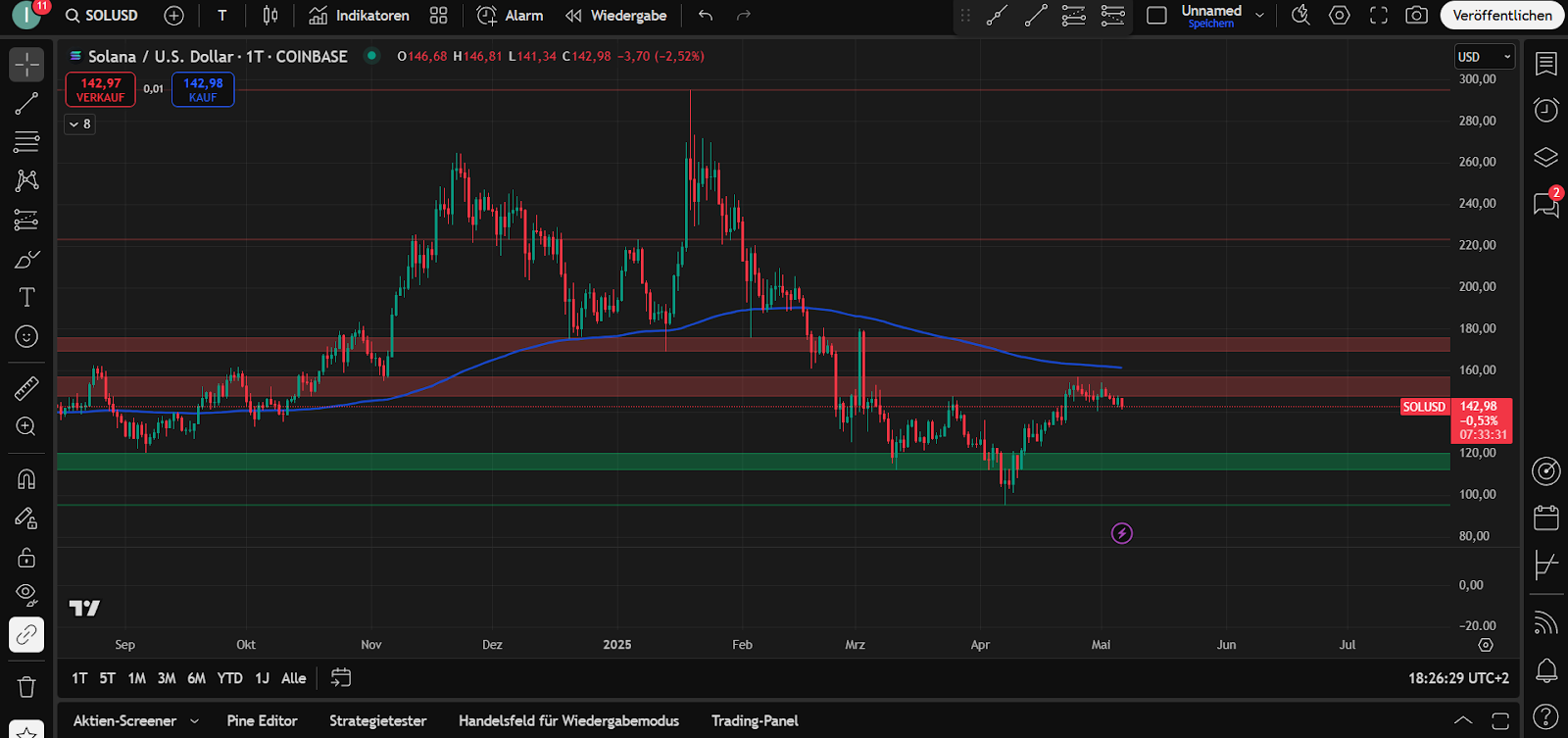
Task: Toggle hide all drawings eye icon
Action: 26,594
